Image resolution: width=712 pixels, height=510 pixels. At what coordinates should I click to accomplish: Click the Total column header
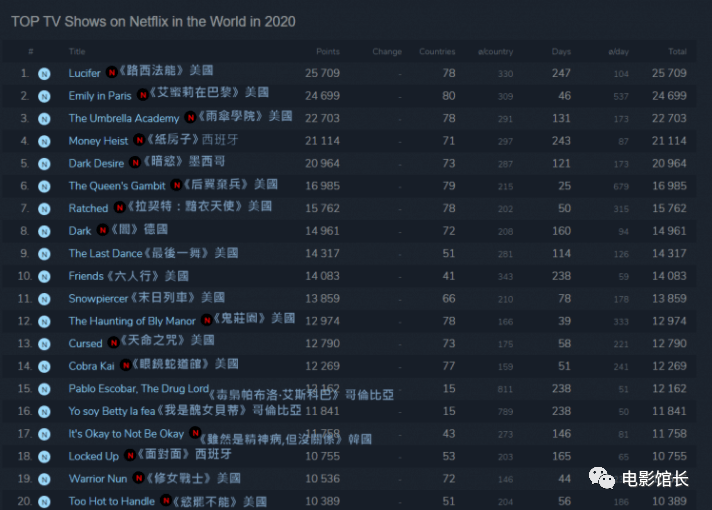677,51
